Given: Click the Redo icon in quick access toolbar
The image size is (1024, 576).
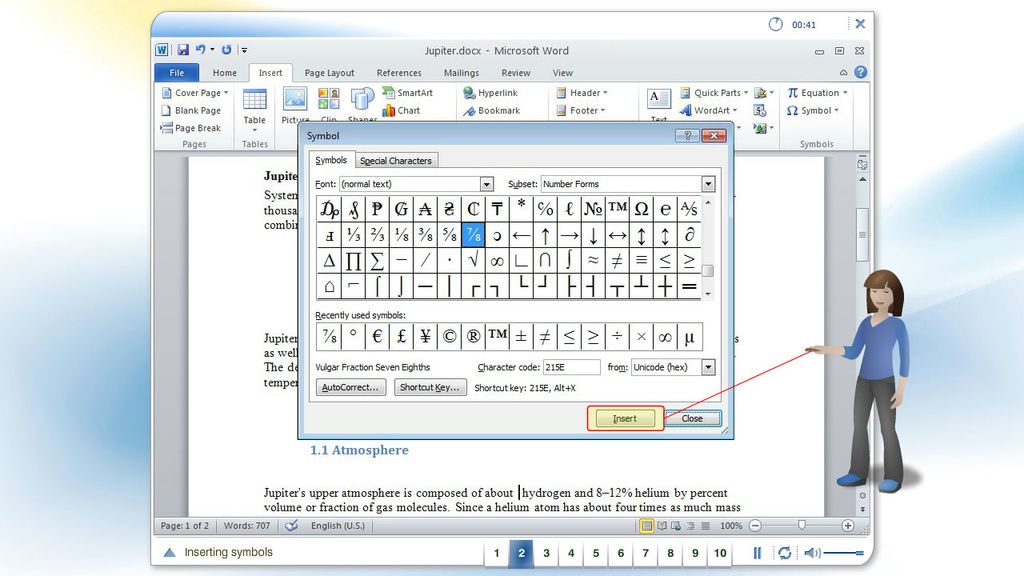Looking at the screenshot, I should point(226,50).
